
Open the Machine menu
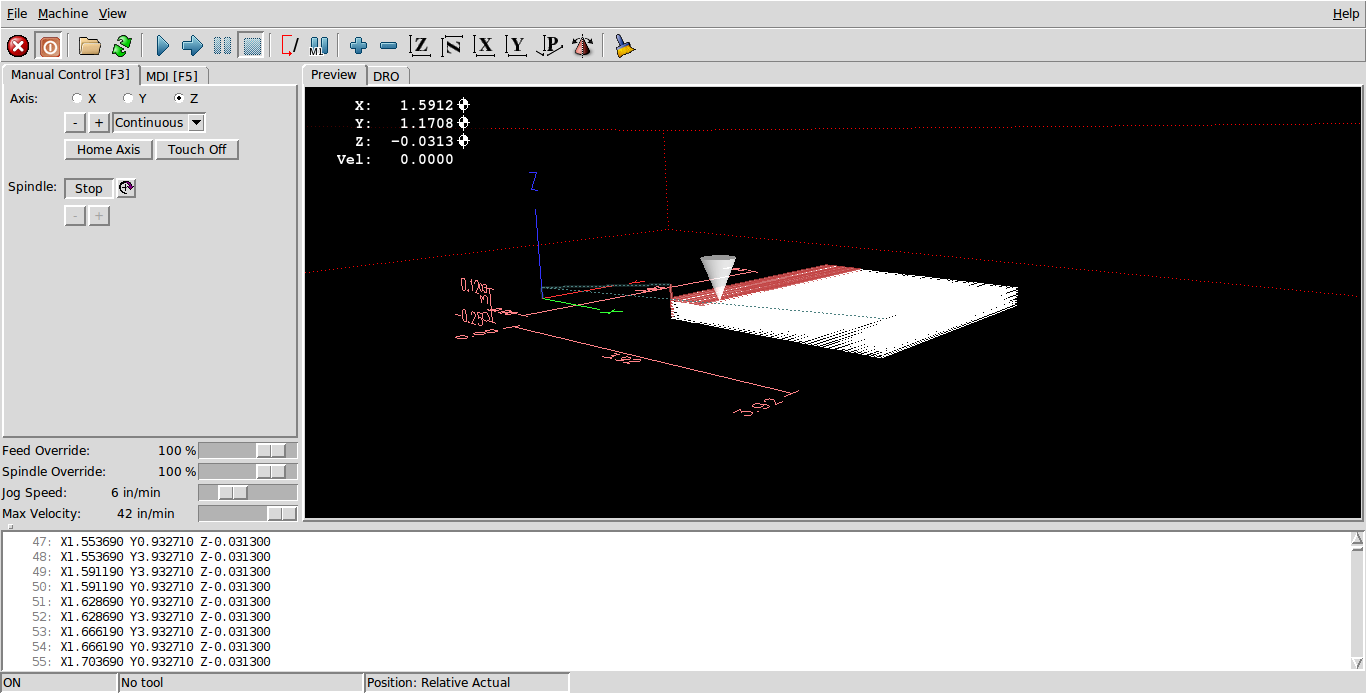pyautogui.click(x=63, y=14)
